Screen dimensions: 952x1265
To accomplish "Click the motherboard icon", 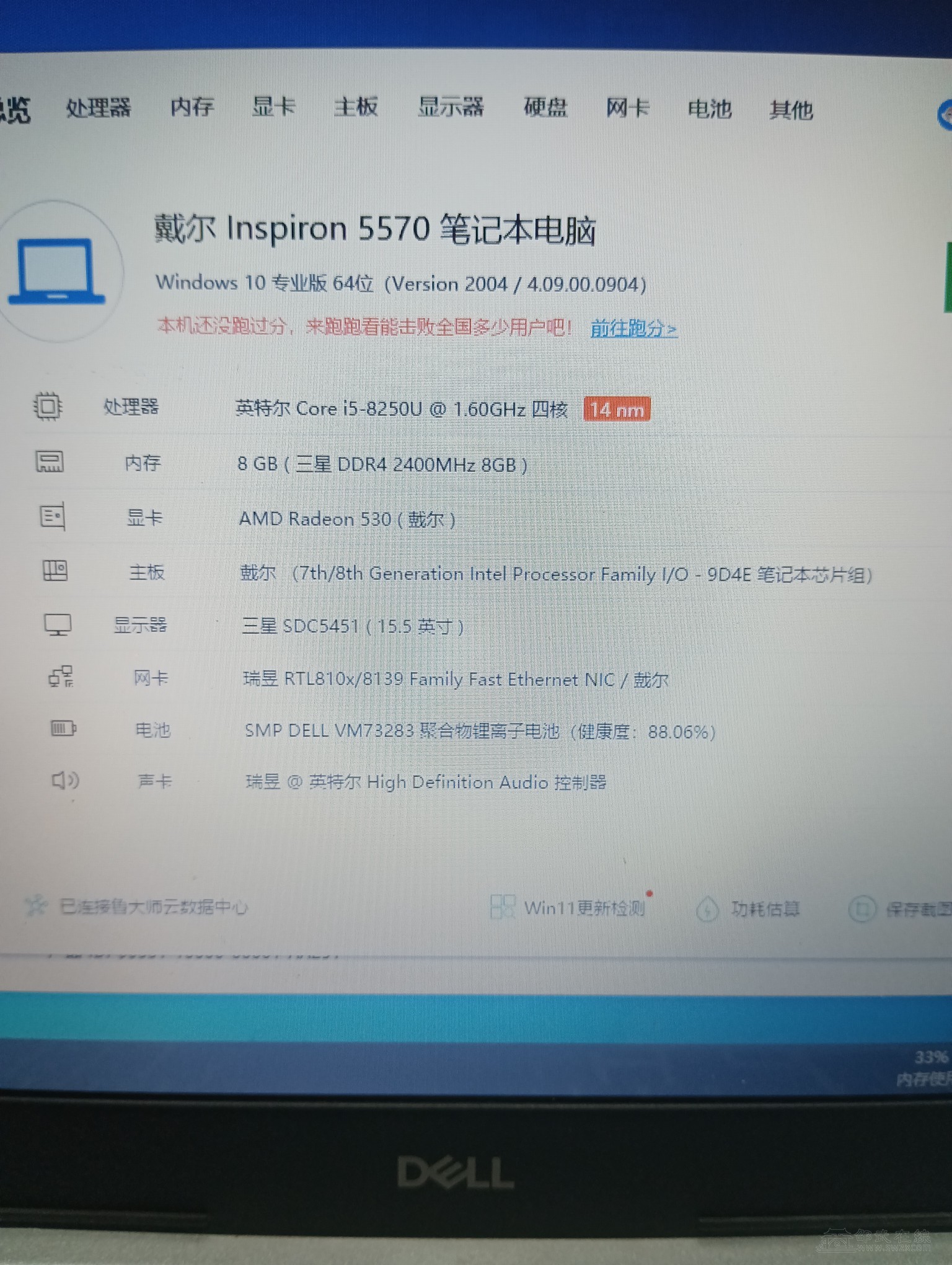I will pos(55,570).
